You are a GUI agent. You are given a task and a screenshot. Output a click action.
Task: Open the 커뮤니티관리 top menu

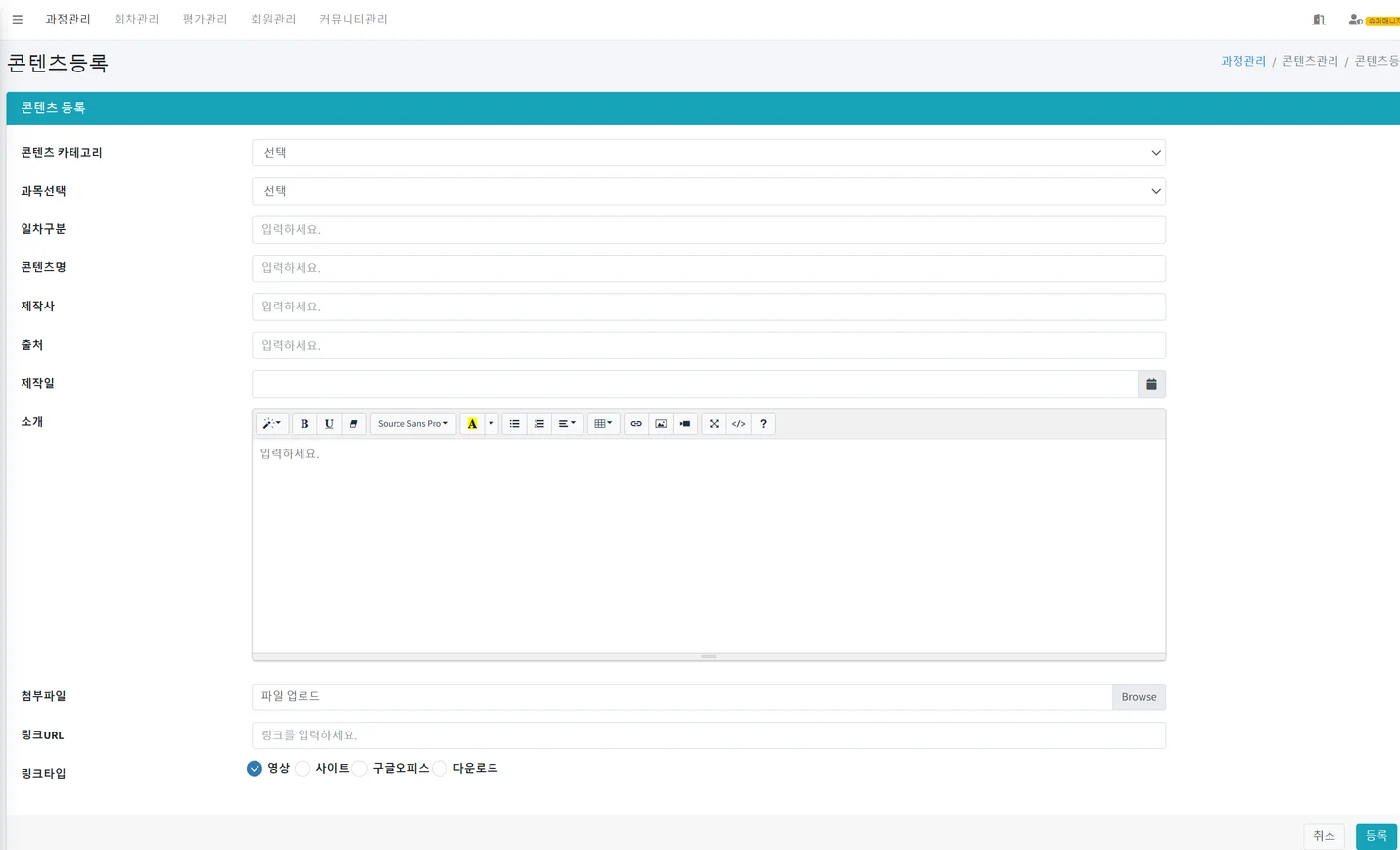click(x=353, y=20)
